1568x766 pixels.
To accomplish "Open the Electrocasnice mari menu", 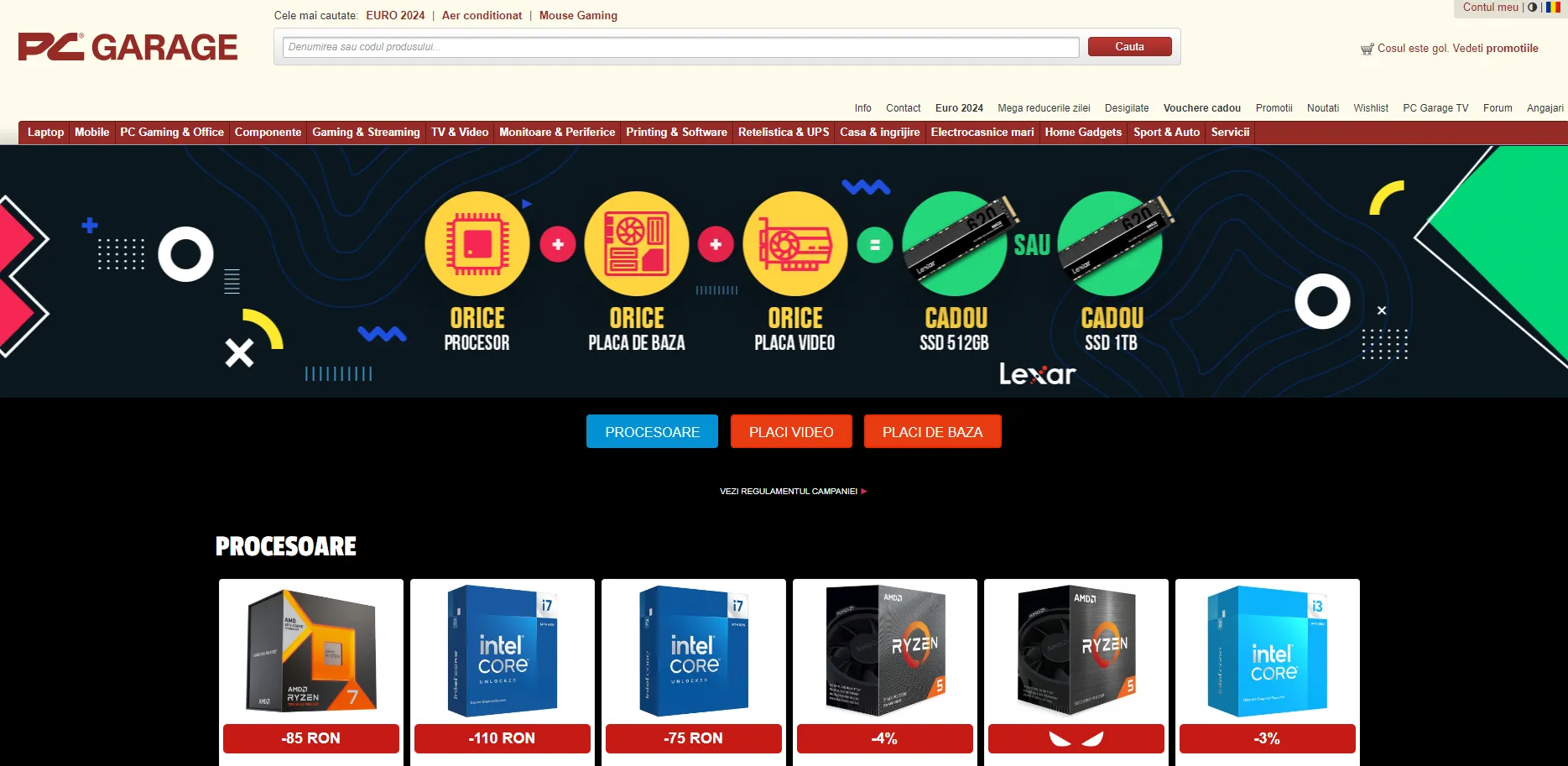I will click(982, 133).
